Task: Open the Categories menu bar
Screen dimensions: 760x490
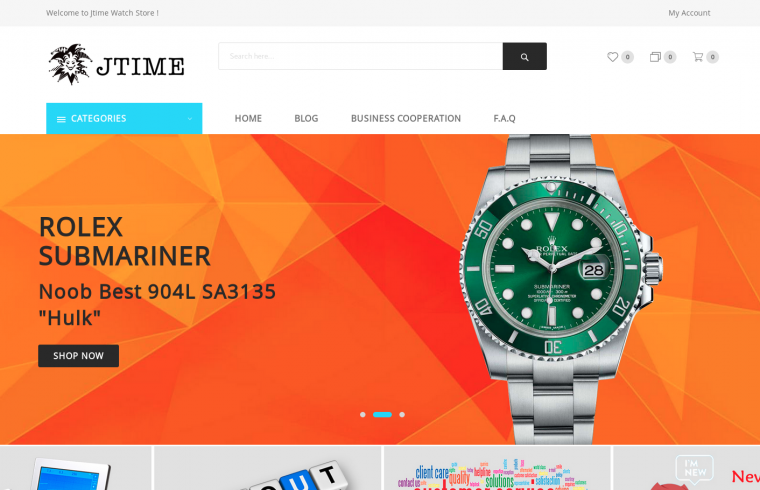Action: [124, 118]
